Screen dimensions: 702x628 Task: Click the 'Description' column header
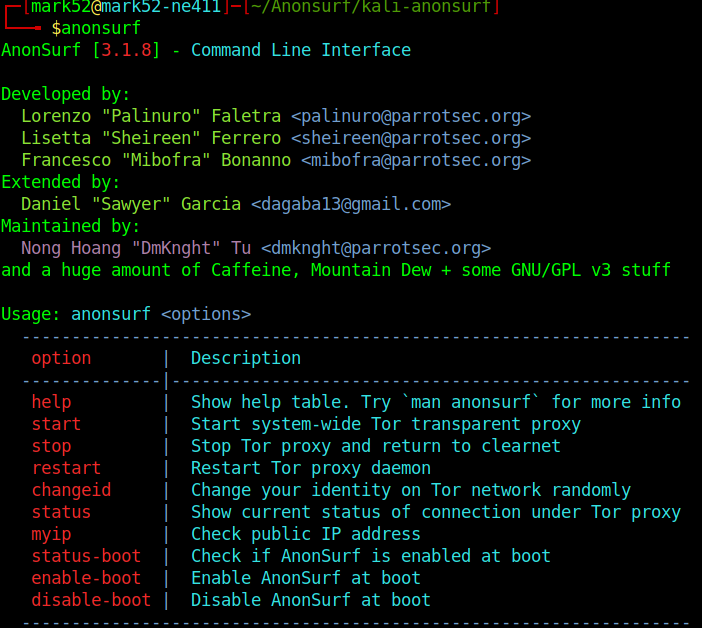[x=246, y=358]
